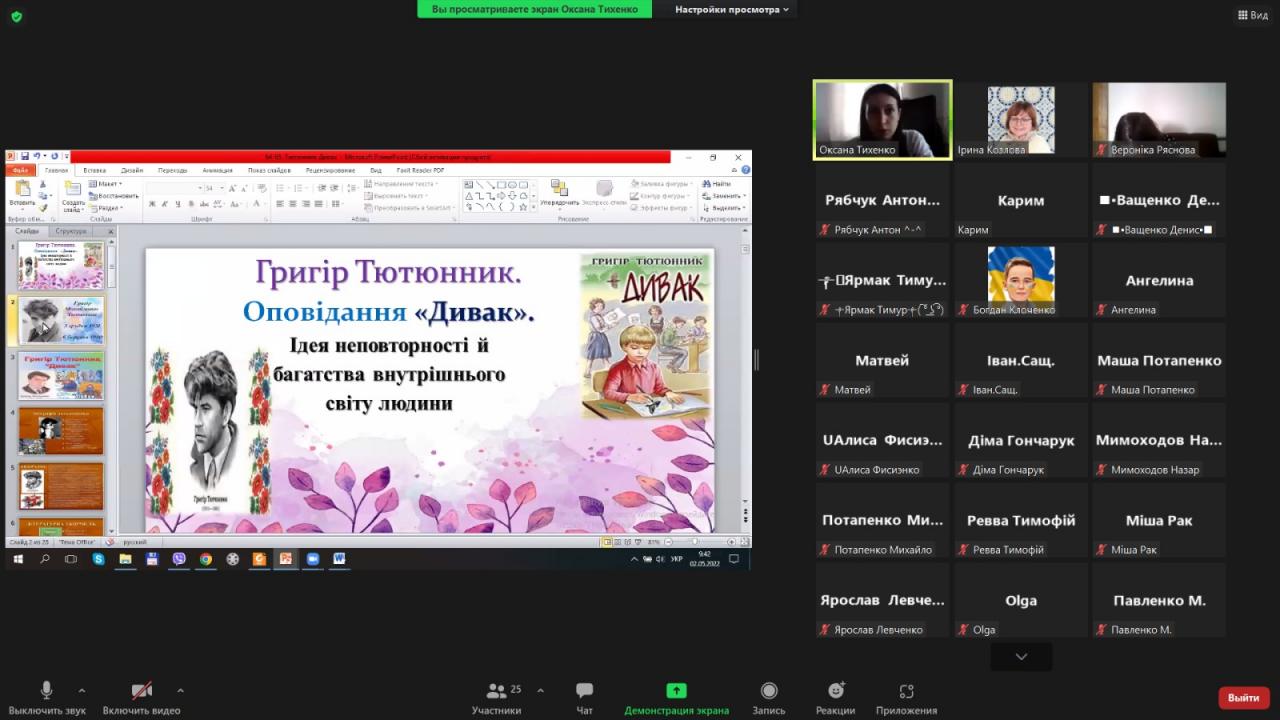Turn on camera with Включить видео
This screenshot has height=720, width=1280.
pyautogui.click(x=142, y=691)
